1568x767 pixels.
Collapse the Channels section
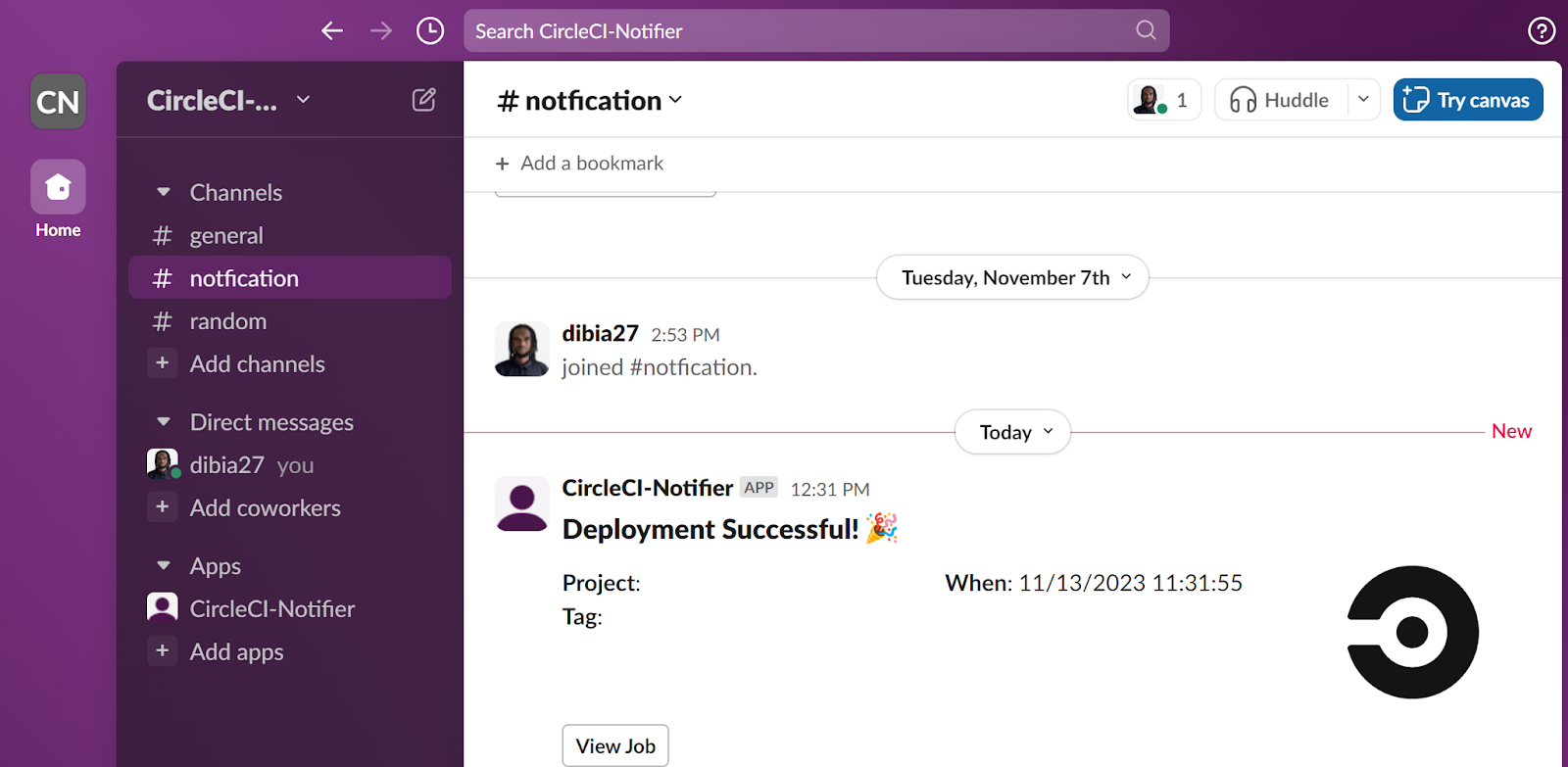click(164, 192)
